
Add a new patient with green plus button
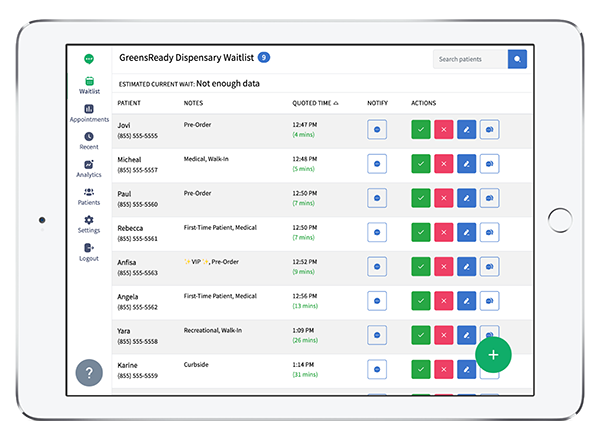(493, 355)
